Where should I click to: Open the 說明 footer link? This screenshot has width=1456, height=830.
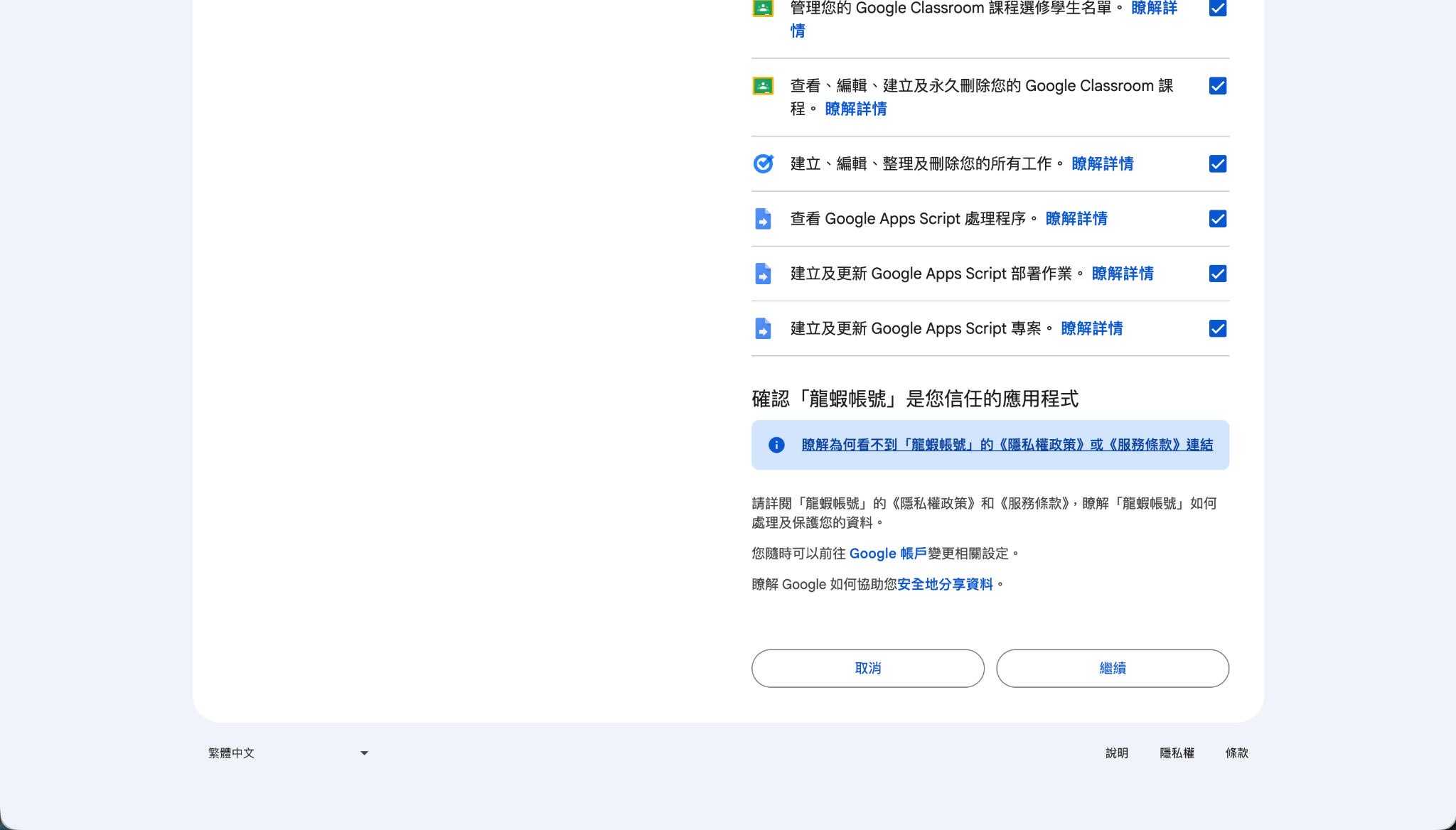coord(1116,753)
